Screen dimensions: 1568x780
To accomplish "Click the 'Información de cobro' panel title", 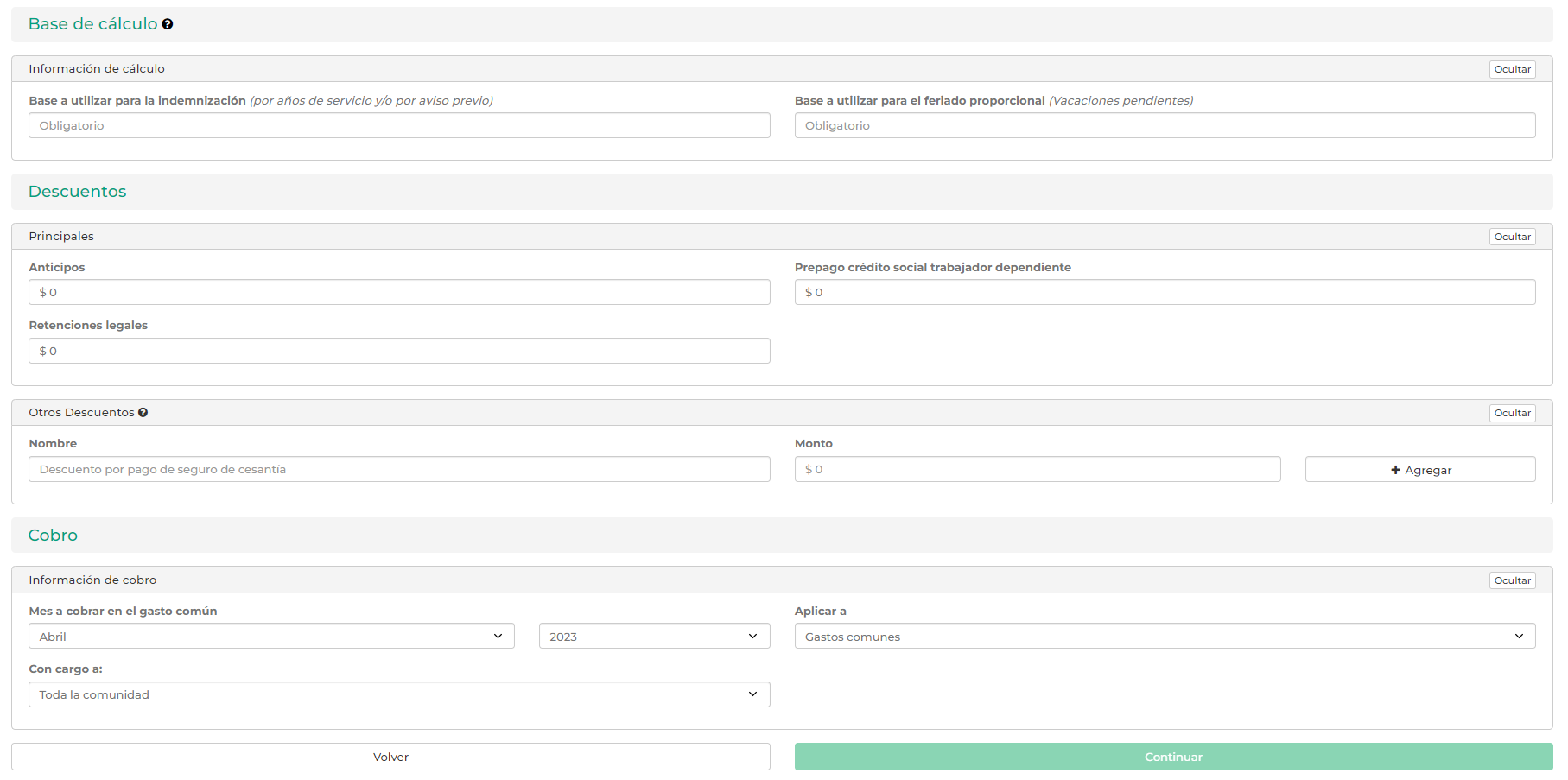I will coord(92,580).
